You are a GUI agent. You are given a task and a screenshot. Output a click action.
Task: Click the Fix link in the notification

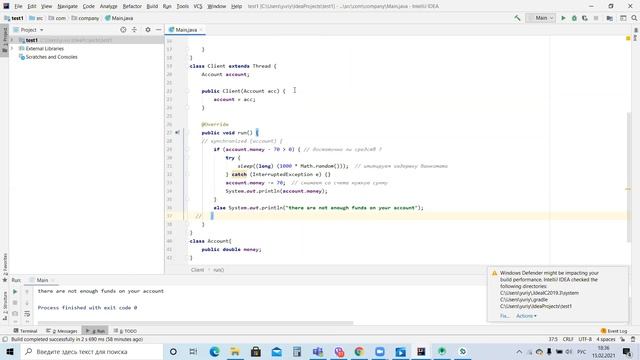click(504, 316)
